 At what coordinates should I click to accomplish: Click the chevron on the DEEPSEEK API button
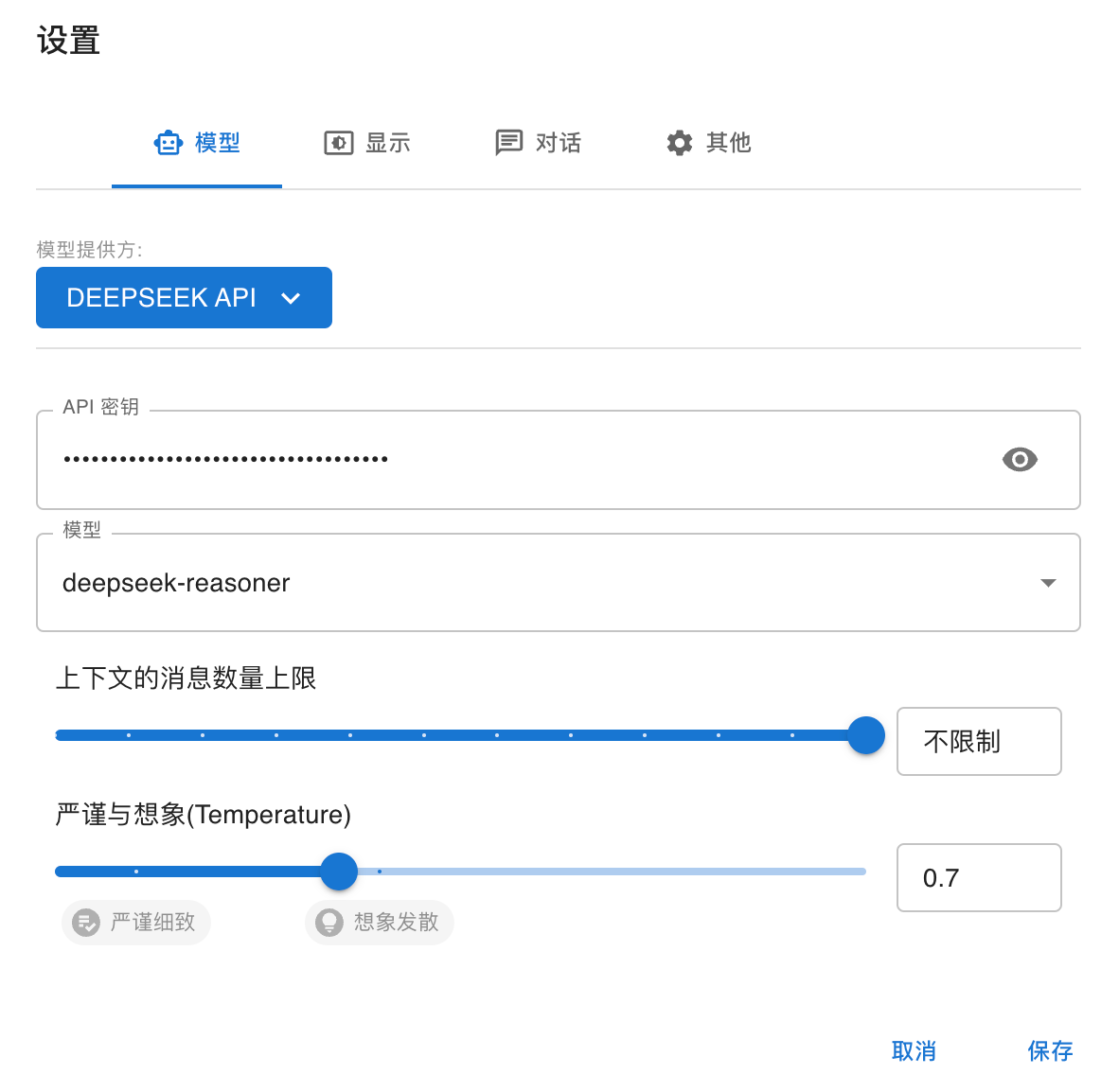pyautogui.click(x=291, y=297)
